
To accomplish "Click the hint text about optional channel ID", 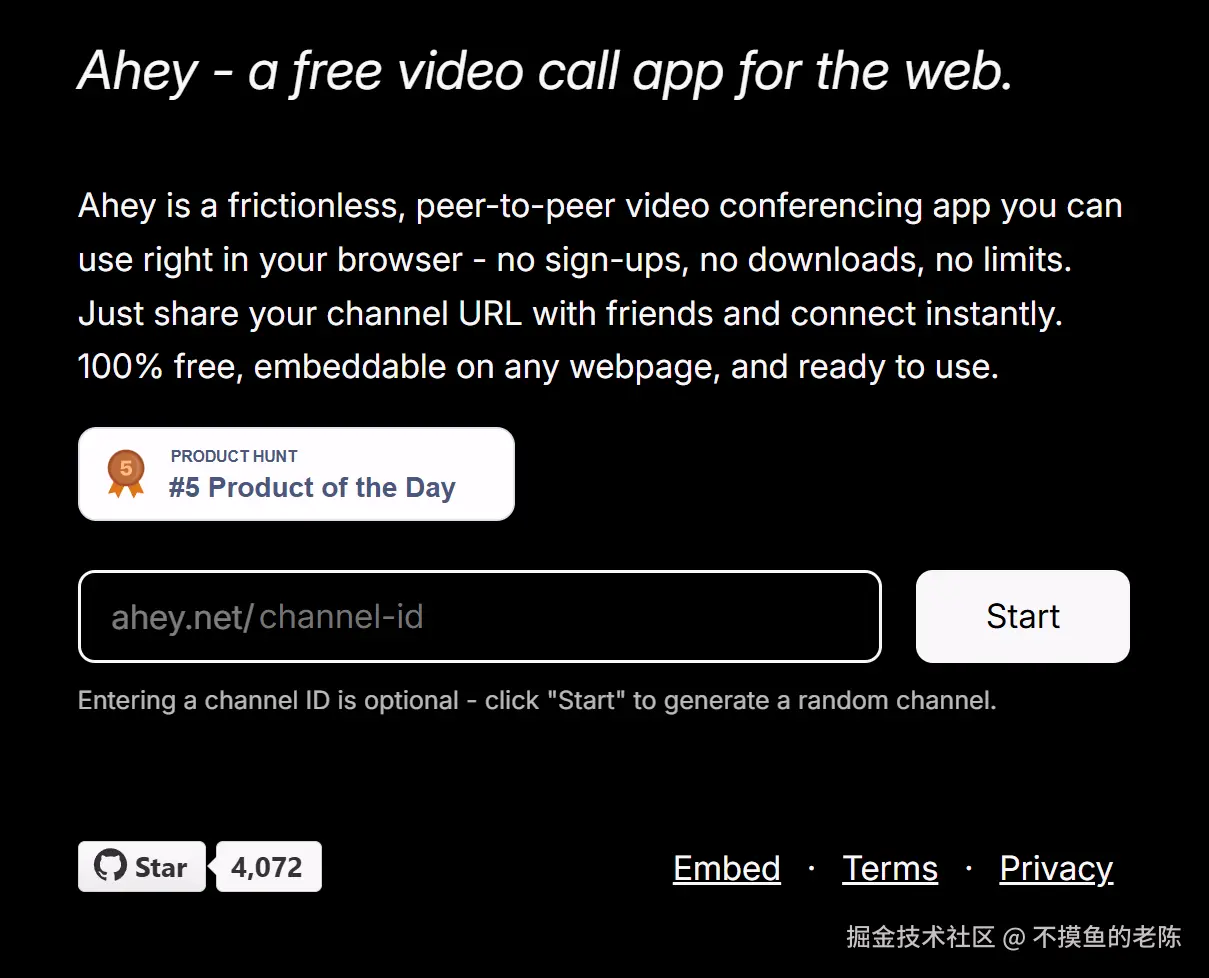I will click(x=537, y=700).
